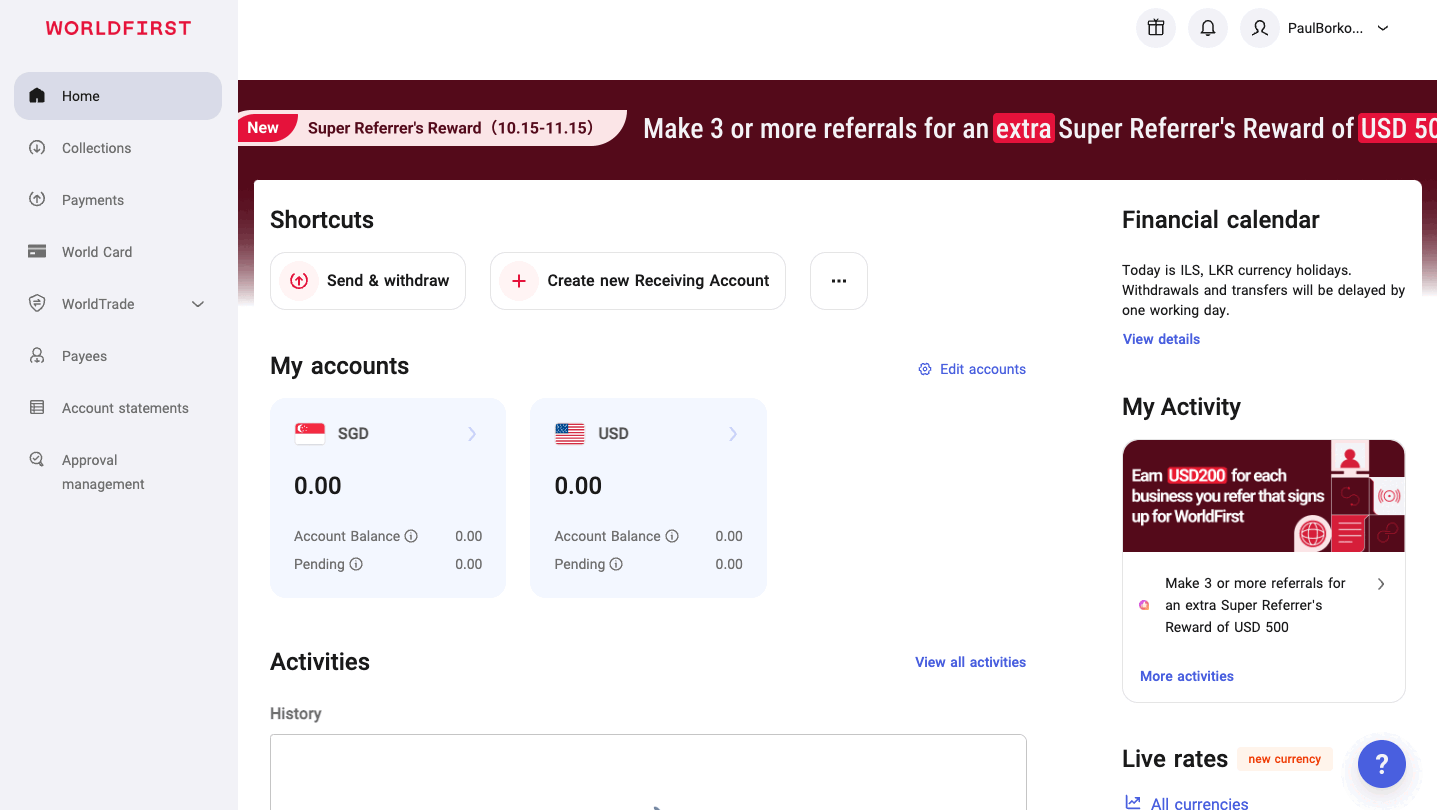Go to Collections in the sidebar
This screenshot has width=1437, height=810.
tap(96, 148)
